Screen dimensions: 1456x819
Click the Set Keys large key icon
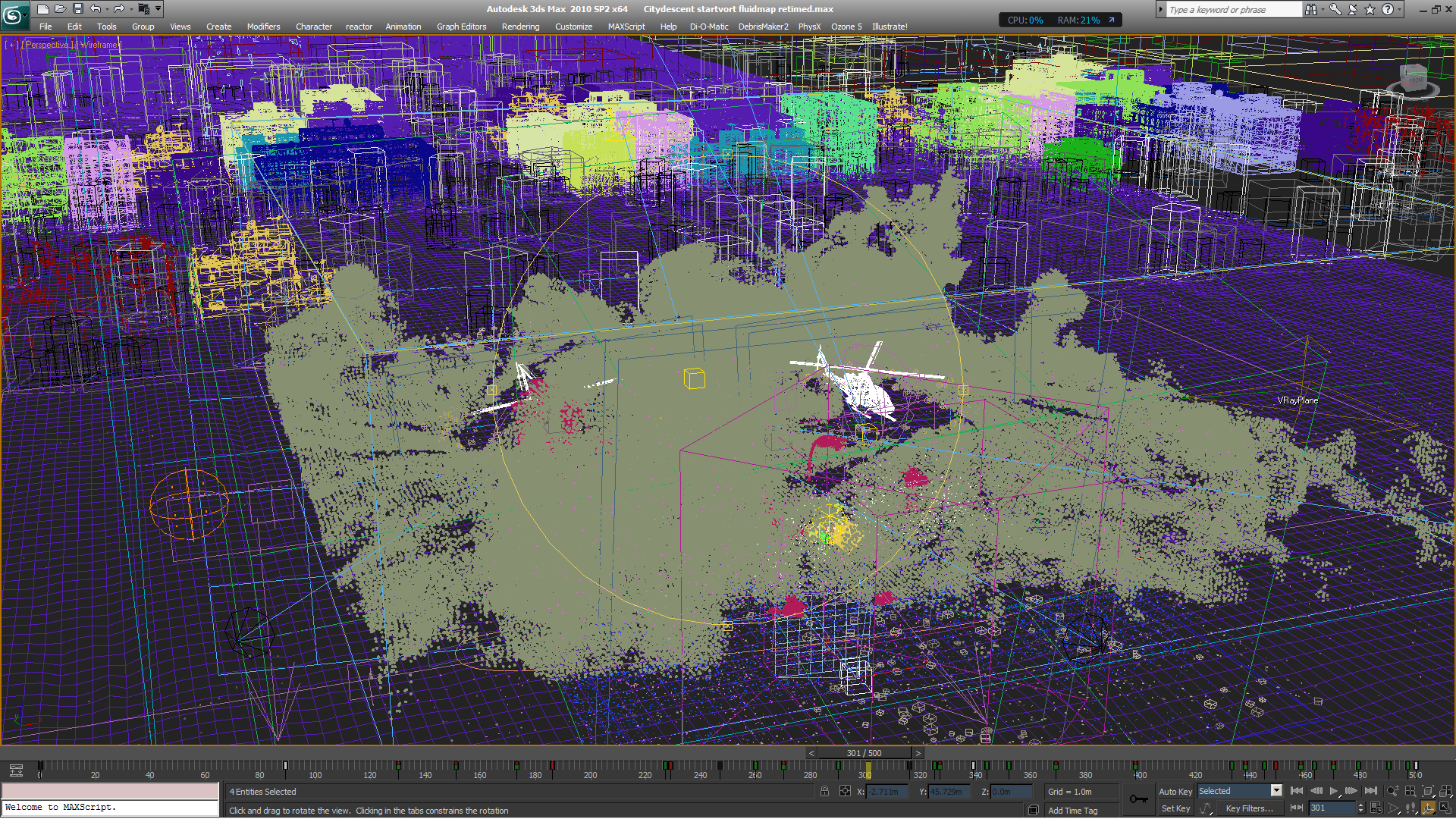coord(1138,799)
